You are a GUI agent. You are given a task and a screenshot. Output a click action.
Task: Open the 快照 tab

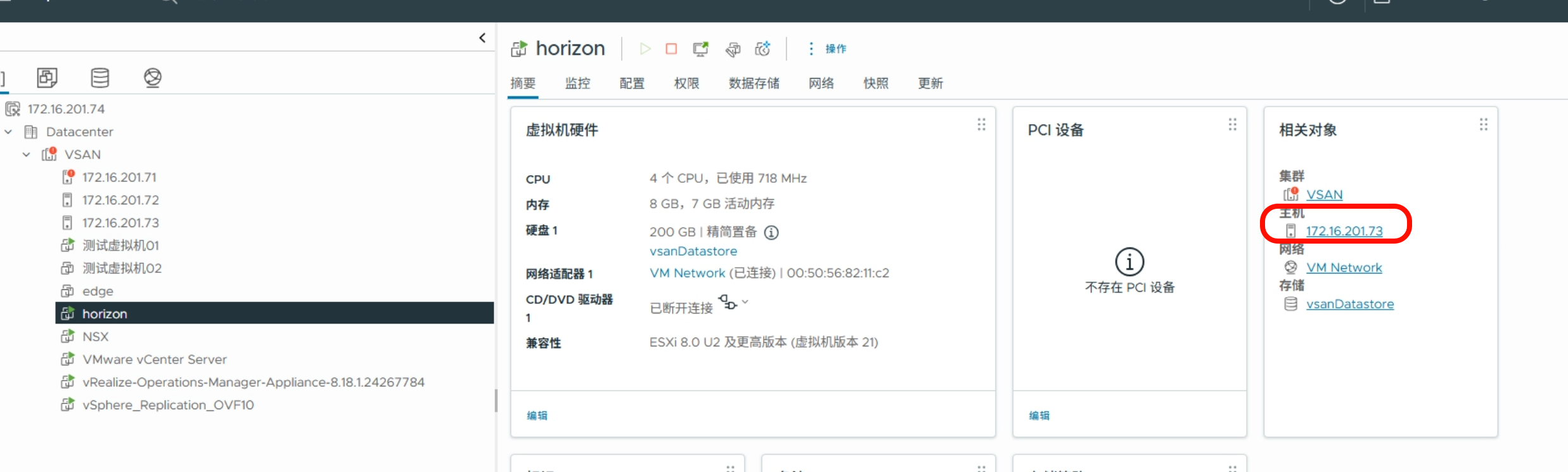point(876,84)
